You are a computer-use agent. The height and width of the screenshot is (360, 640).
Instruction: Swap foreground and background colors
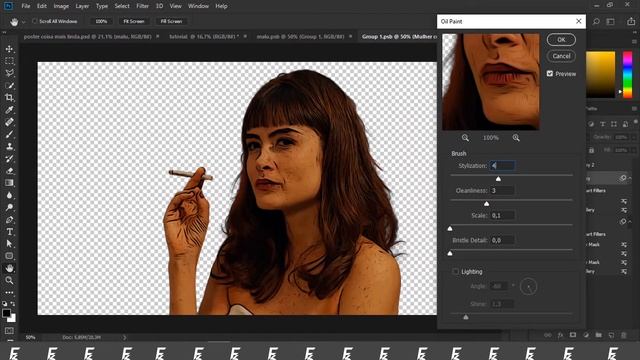pos(13,304)
